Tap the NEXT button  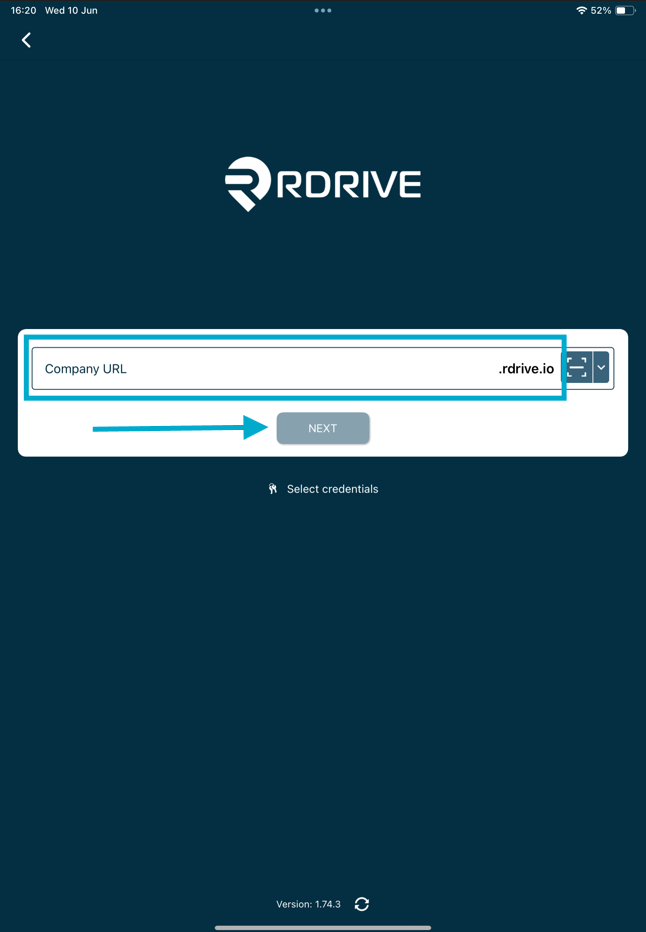323,428
